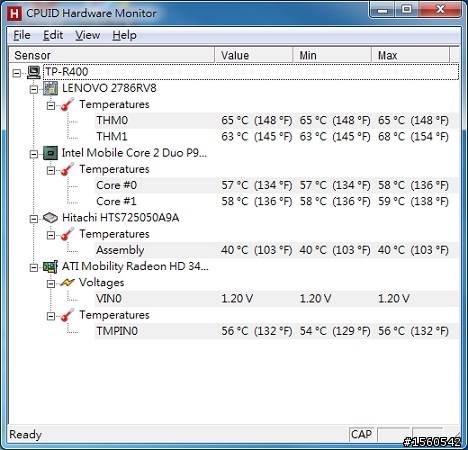
Task: Select the Core #1 sensor row
Action: point(276,201)
